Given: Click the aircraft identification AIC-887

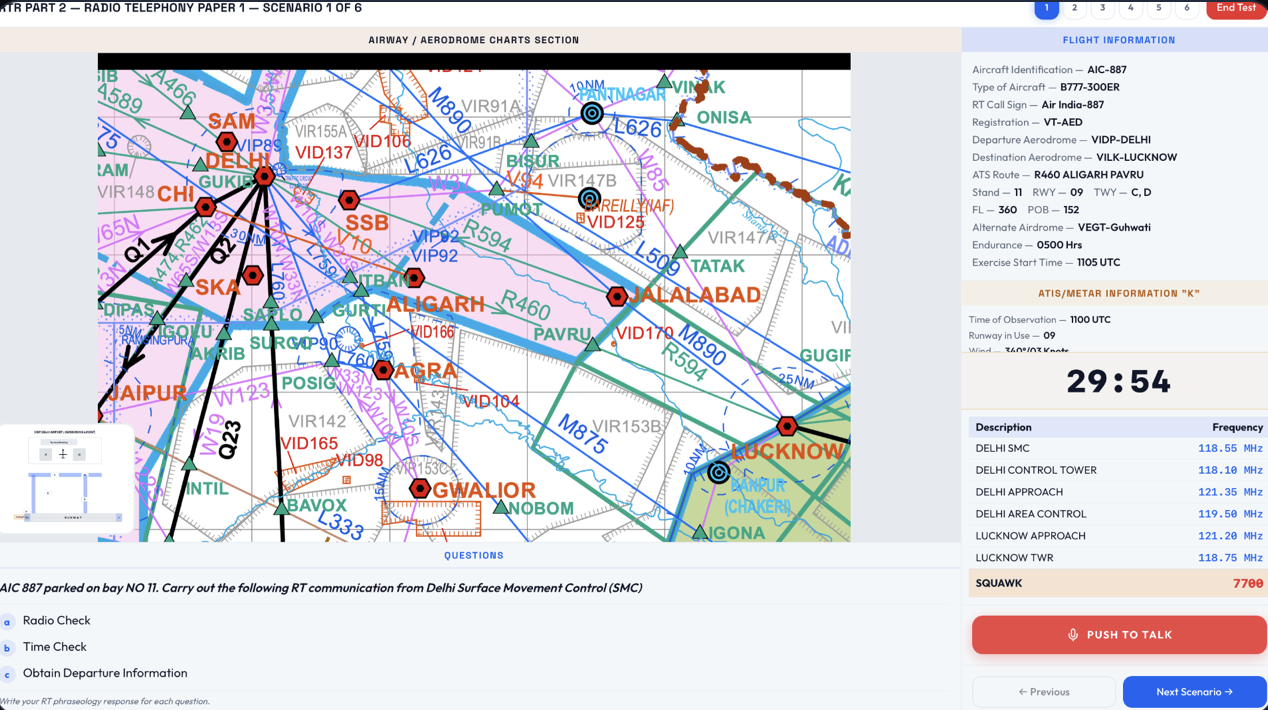Looking at the screenshot, I should click(x=1107, y=70).
